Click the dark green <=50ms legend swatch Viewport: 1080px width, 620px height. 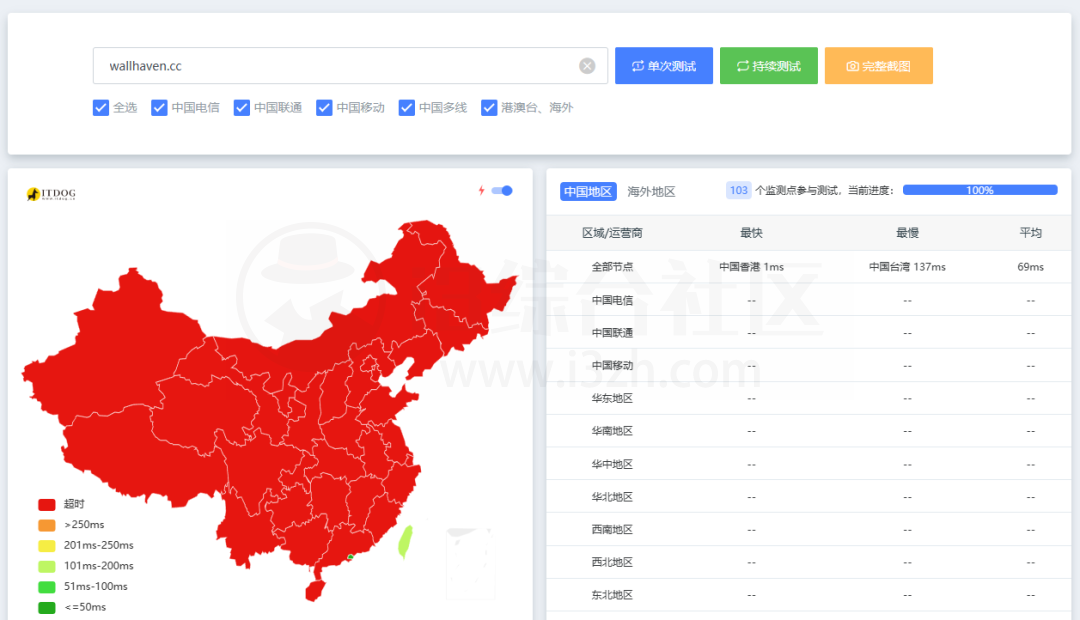point(47,608)
